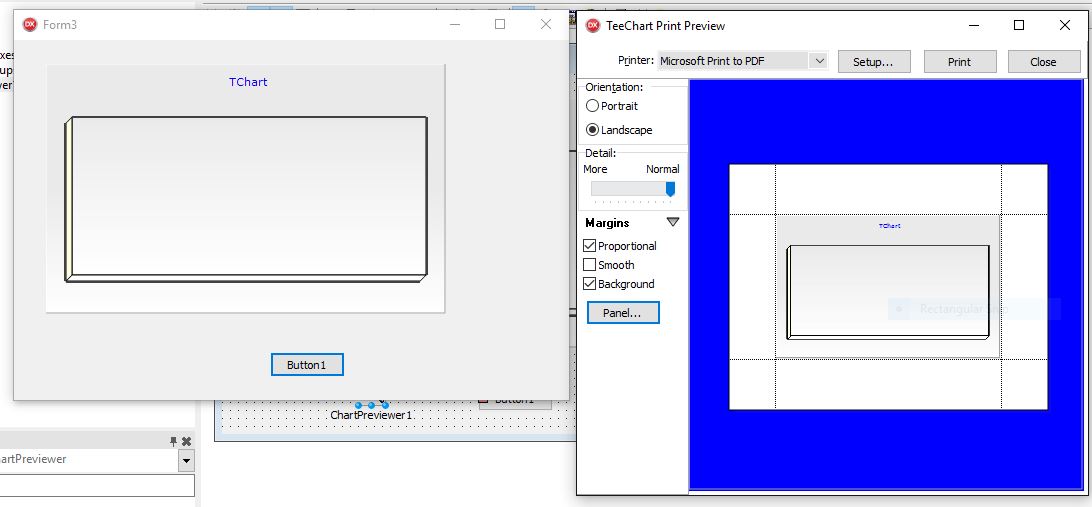Click the TeeChart Print Preview title bar icon
This screenshot has height=507, width=1092.
pos(593,26)
